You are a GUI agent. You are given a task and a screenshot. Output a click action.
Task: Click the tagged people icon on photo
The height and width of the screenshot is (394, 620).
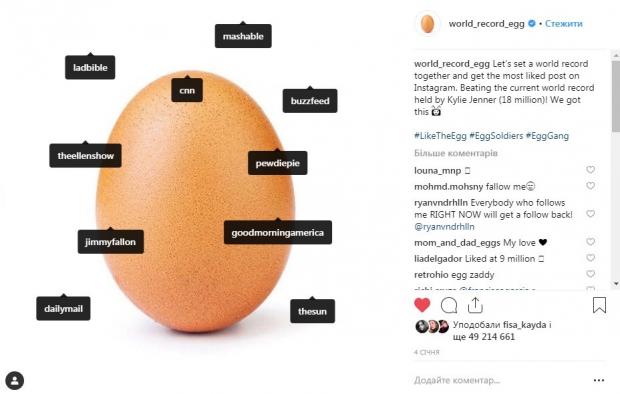(x=15, y=381)
